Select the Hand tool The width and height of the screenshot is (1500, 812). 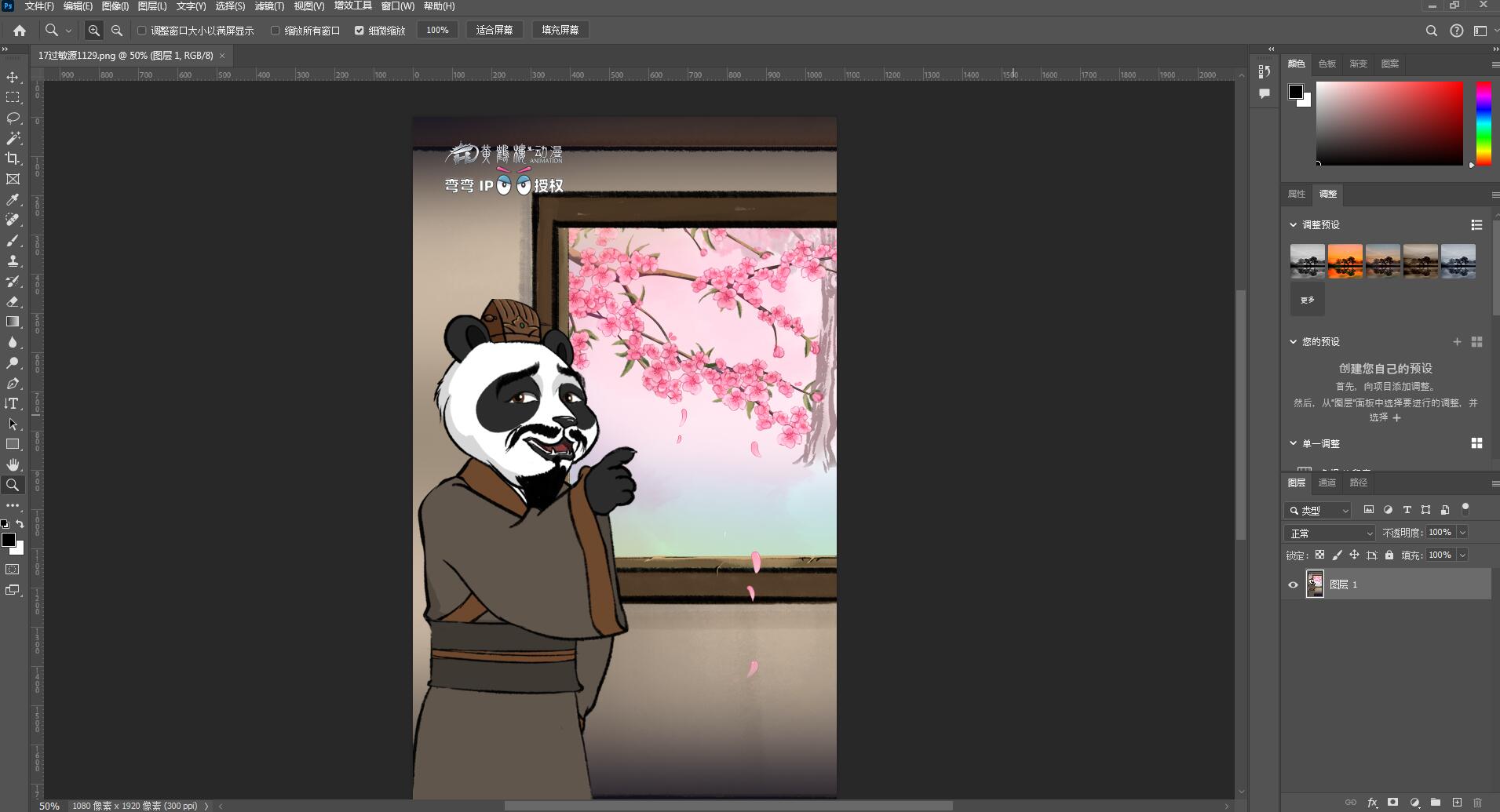point(13,464)
